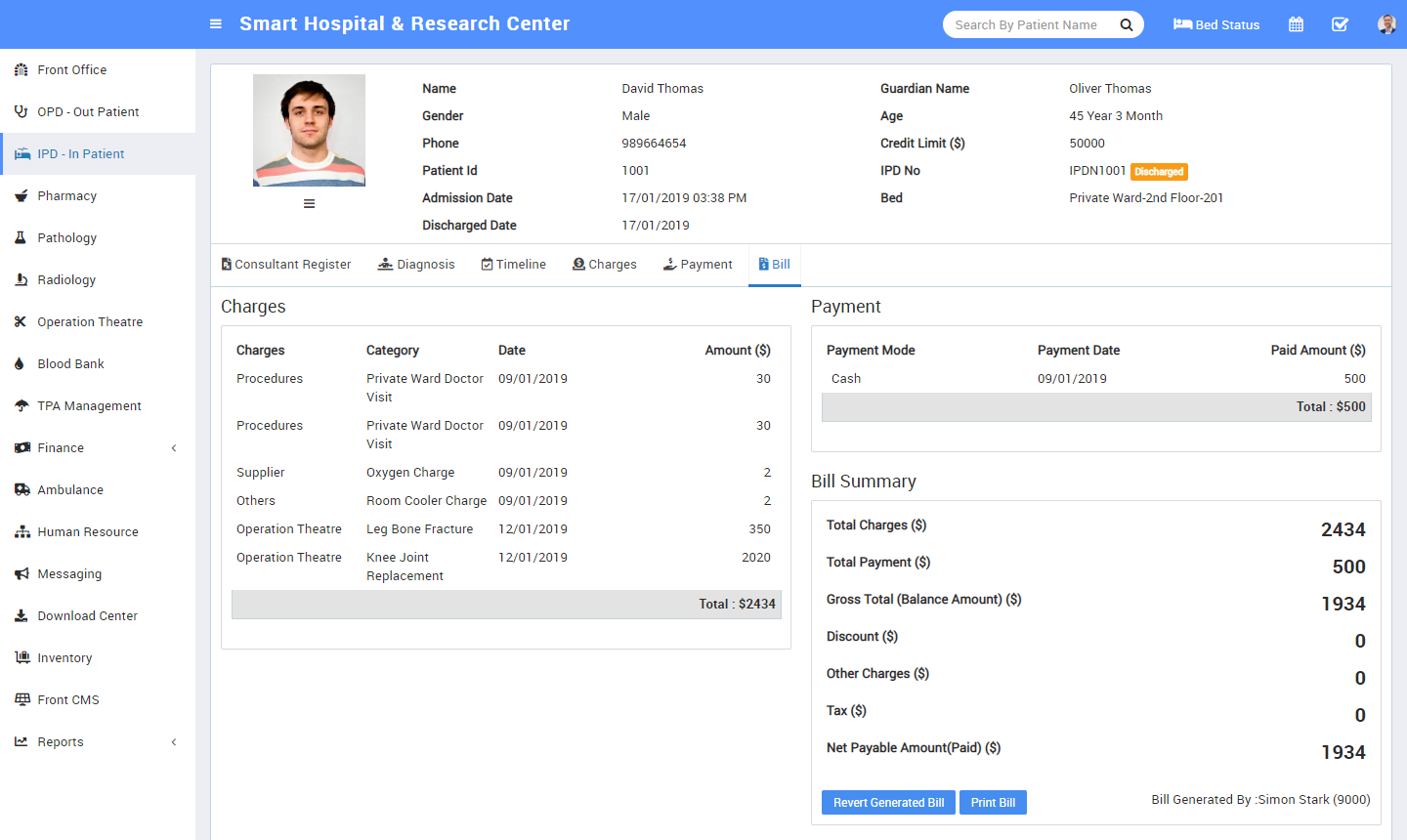Open the Messaging menu item
The width and height of the screenshot is (1407, 840).
point(98,574)
